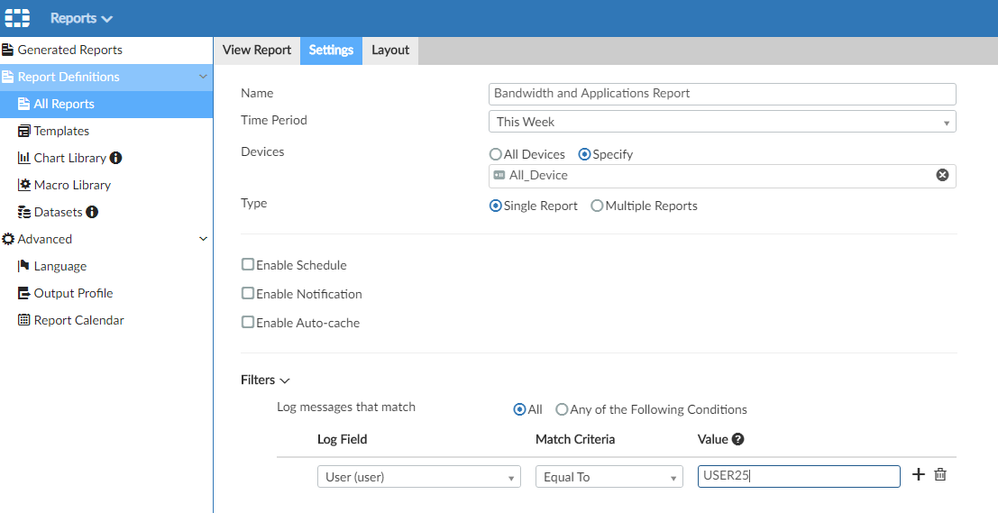Viewport: 998px width, 513px height.
Task: Remove All_Device with the clear icon
Action: pyautogui.click(x=942, y=175)
